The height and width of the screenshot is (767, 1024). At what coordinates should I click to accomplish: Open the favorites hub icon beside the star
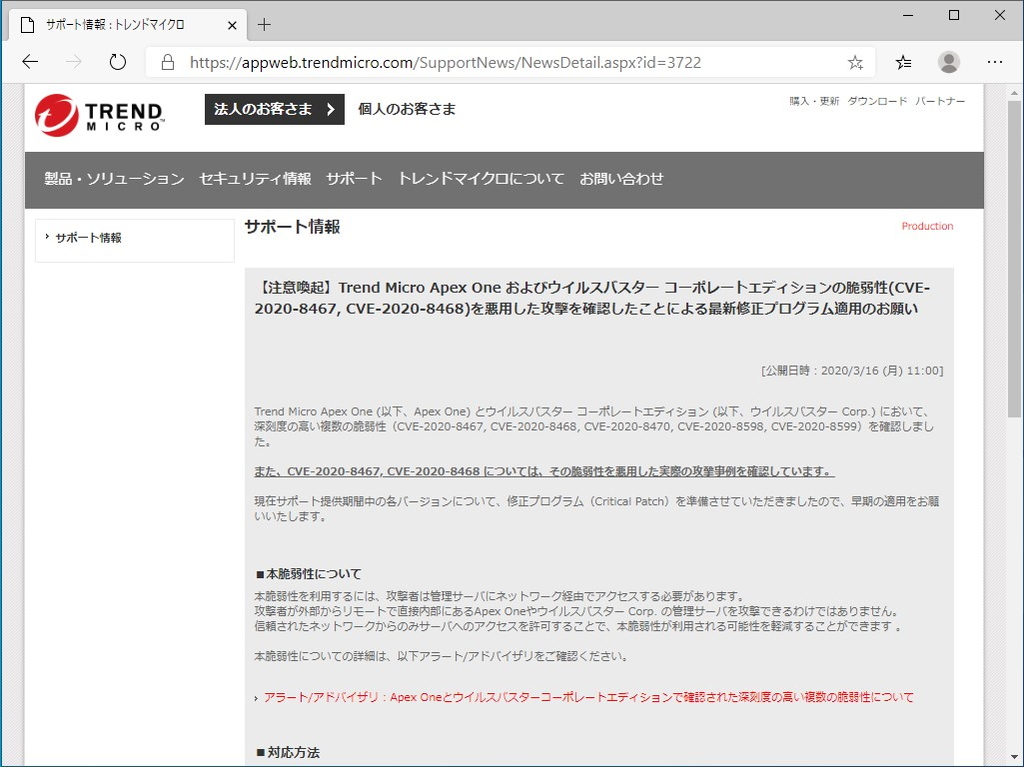click(902, 61)
